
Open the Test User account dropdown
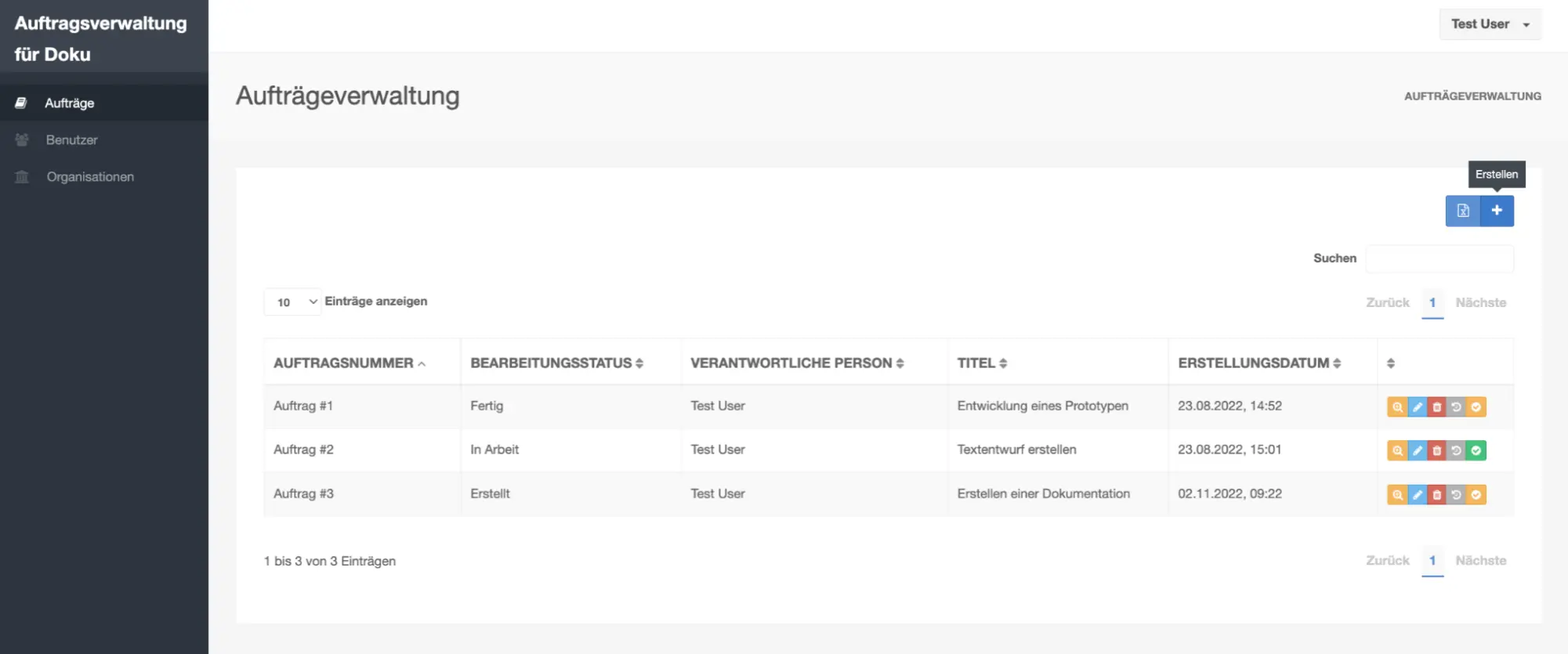tap(1490, 24)
